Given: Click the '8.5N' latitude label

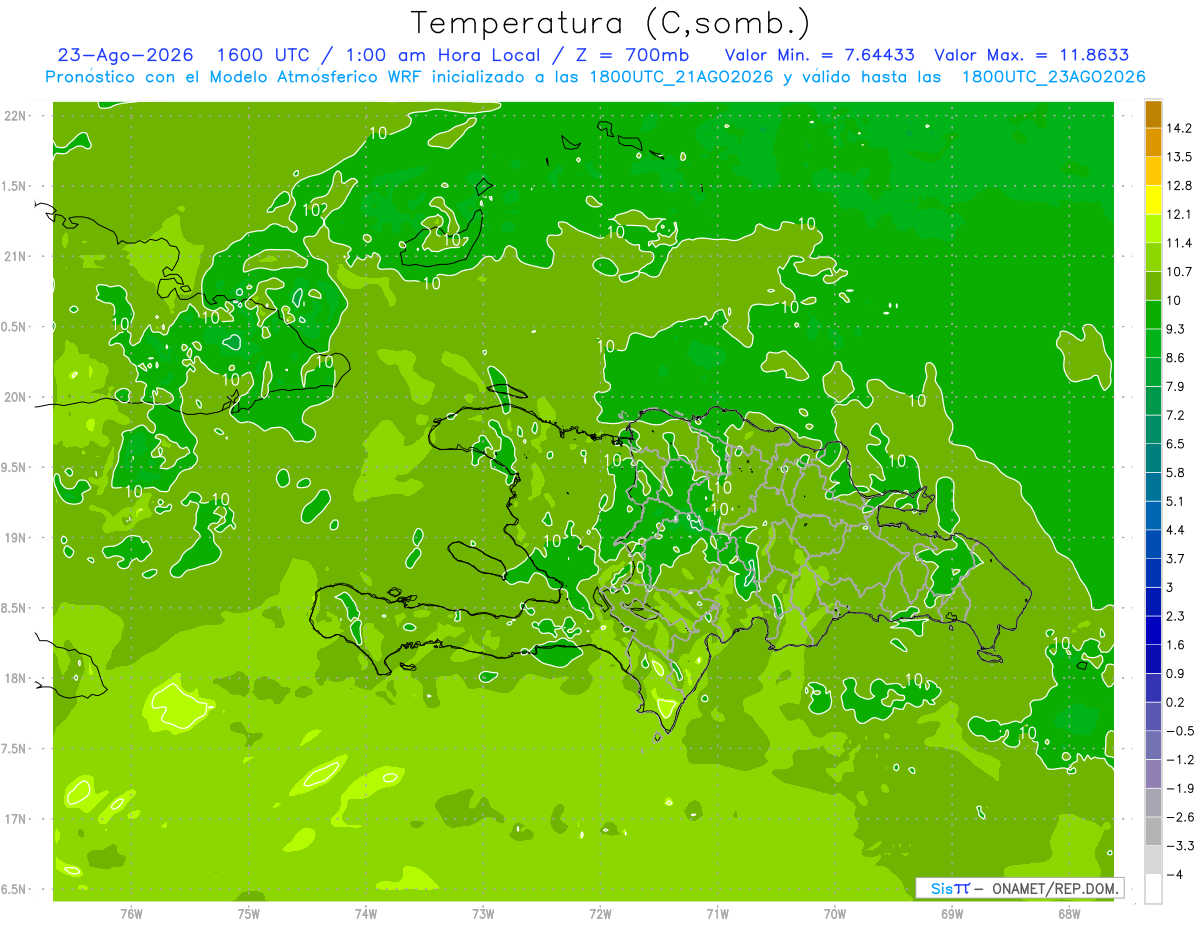Looking at the screenshot, I should (x=15, y=608).
